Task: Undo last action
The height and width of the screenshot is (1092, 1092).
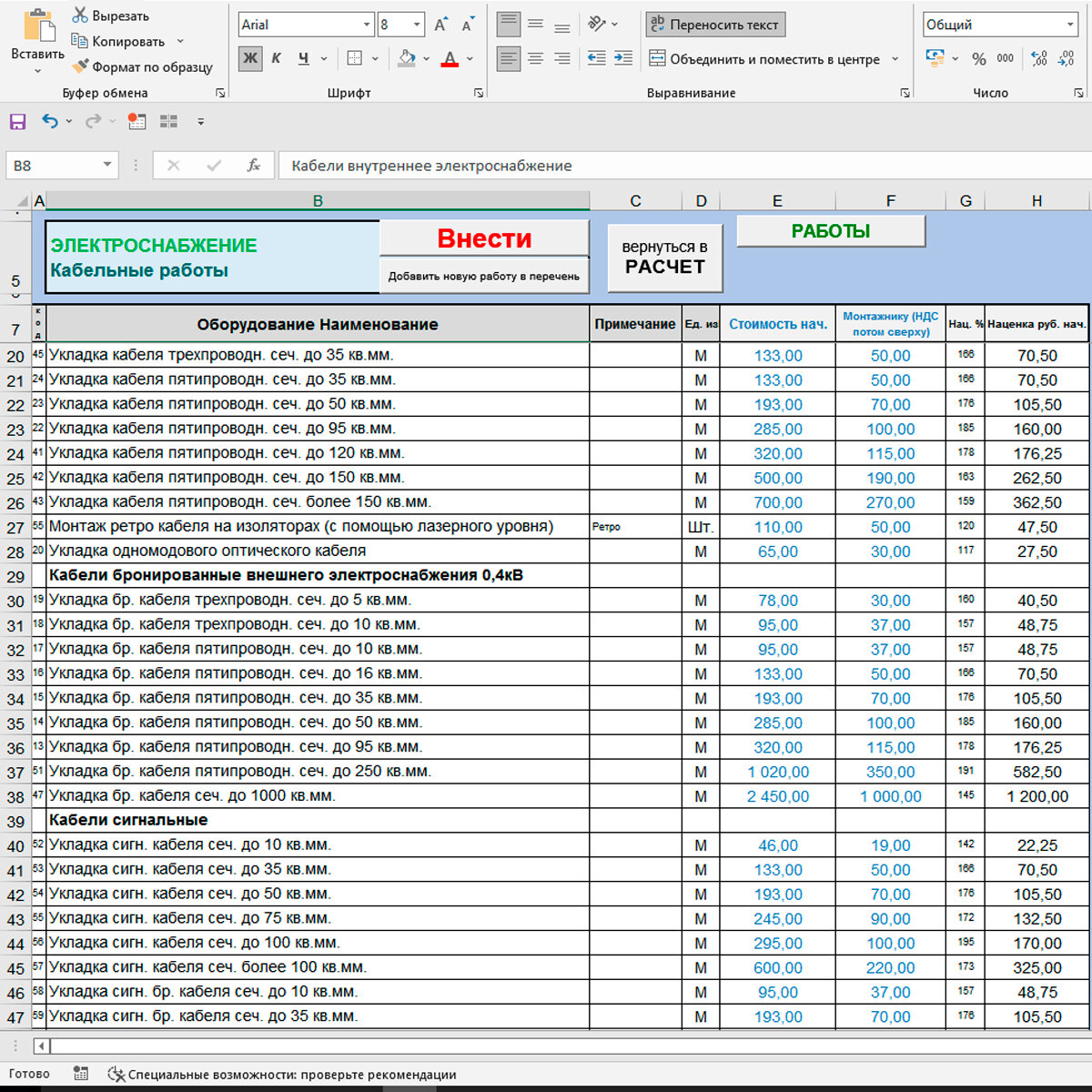Action: pos(50,121)
